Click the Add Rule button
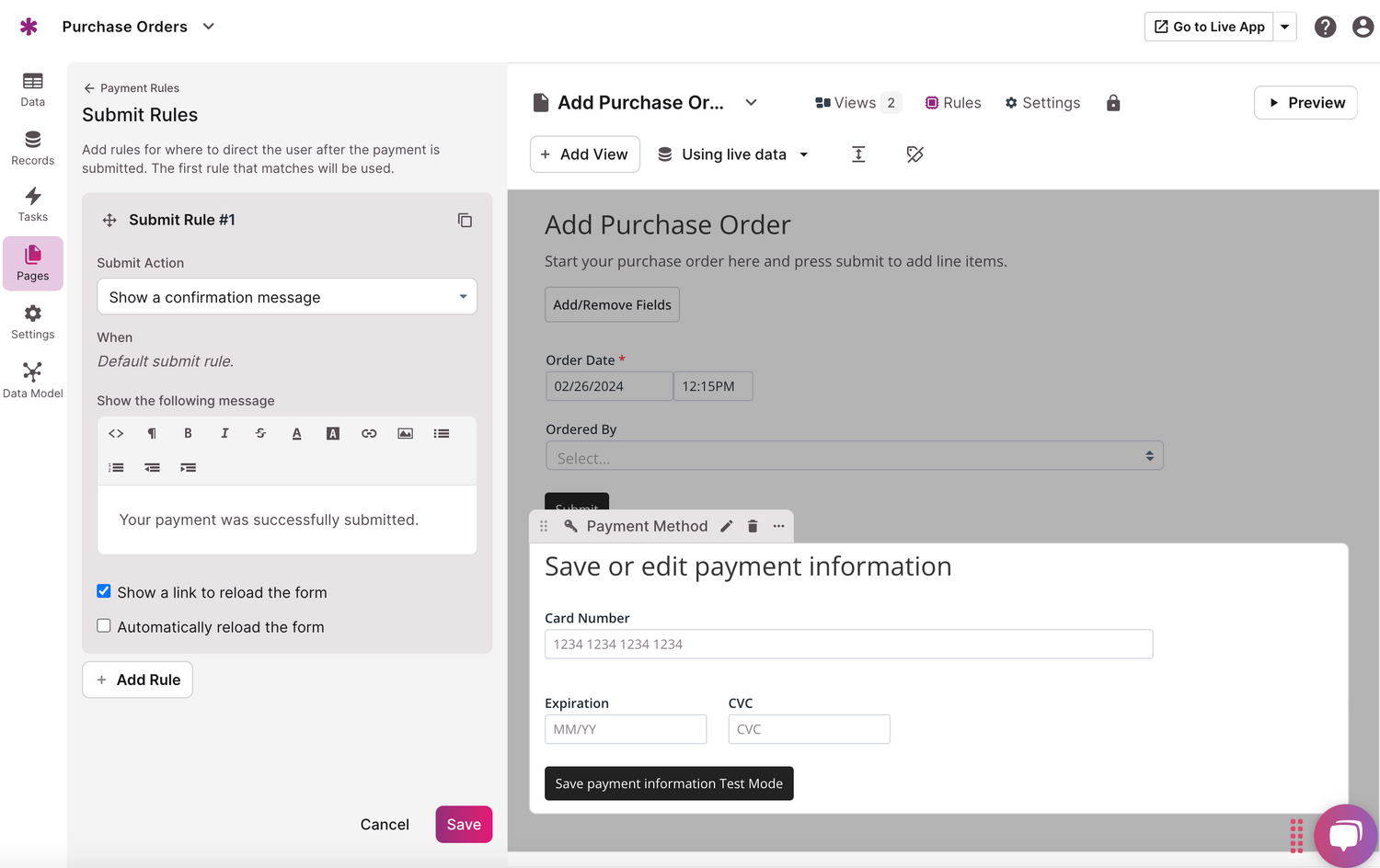This screenshot has height=868, width=1380. point(137,680)
